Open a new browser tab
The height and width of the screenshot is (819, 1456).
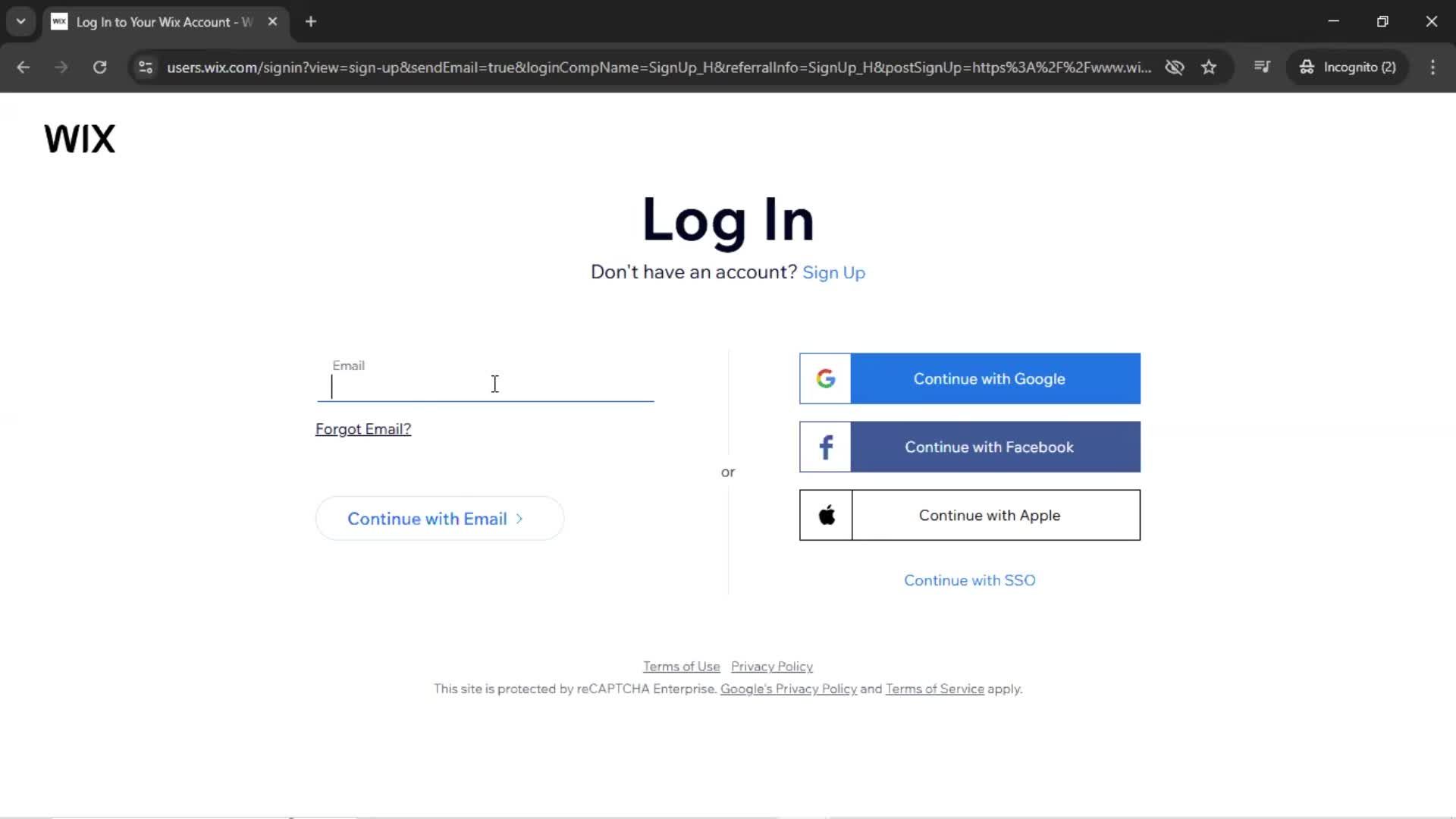(x=311, y=21)
